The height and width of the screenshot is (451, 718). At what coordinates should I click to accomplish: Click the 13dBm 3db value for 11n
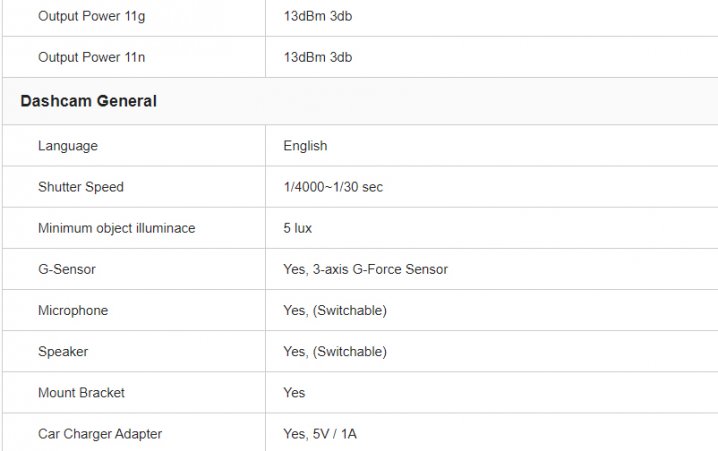click(x=317, y=57)
